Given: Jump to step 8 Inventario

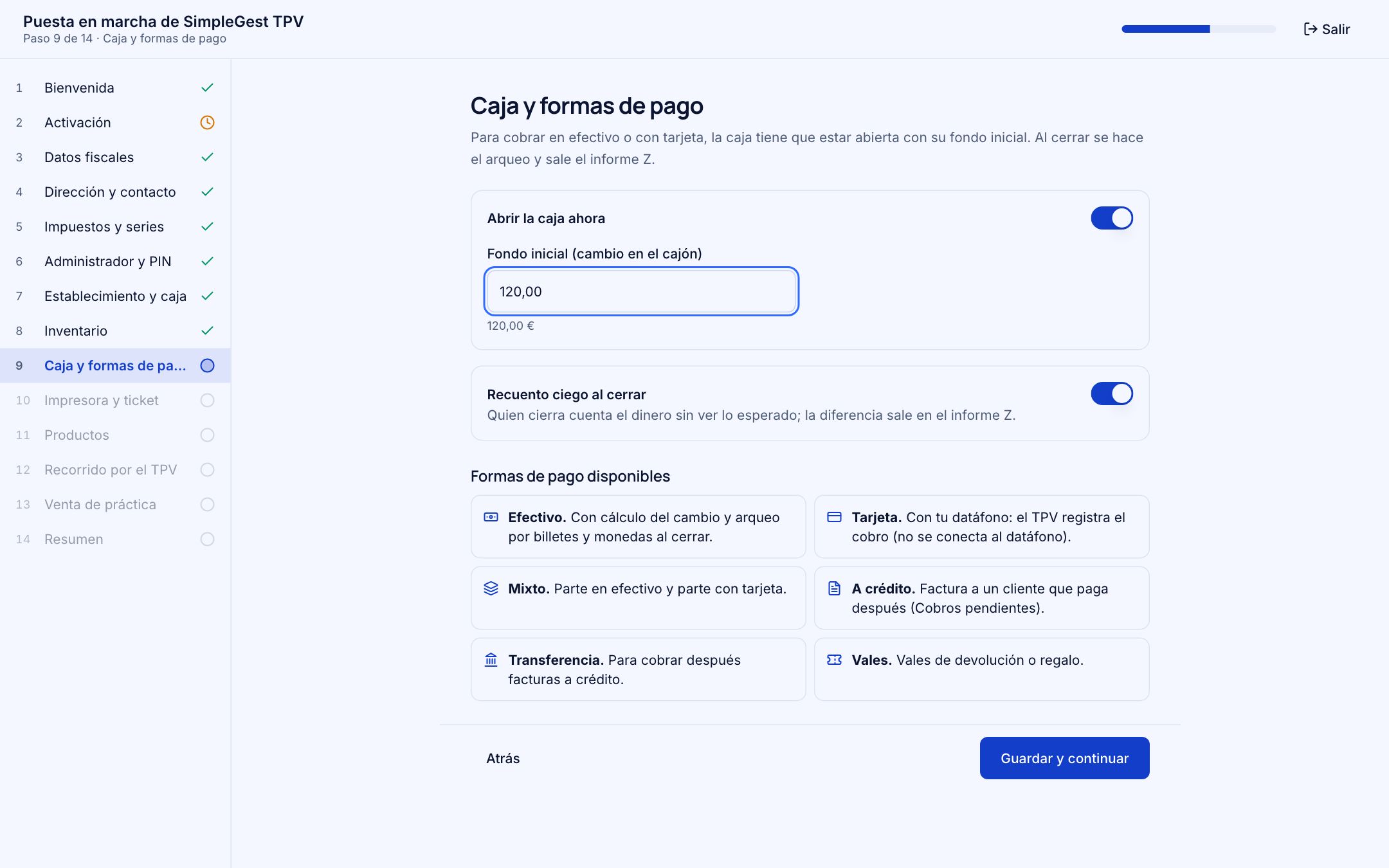Looking at the screenshot, I should pos(115,330).
